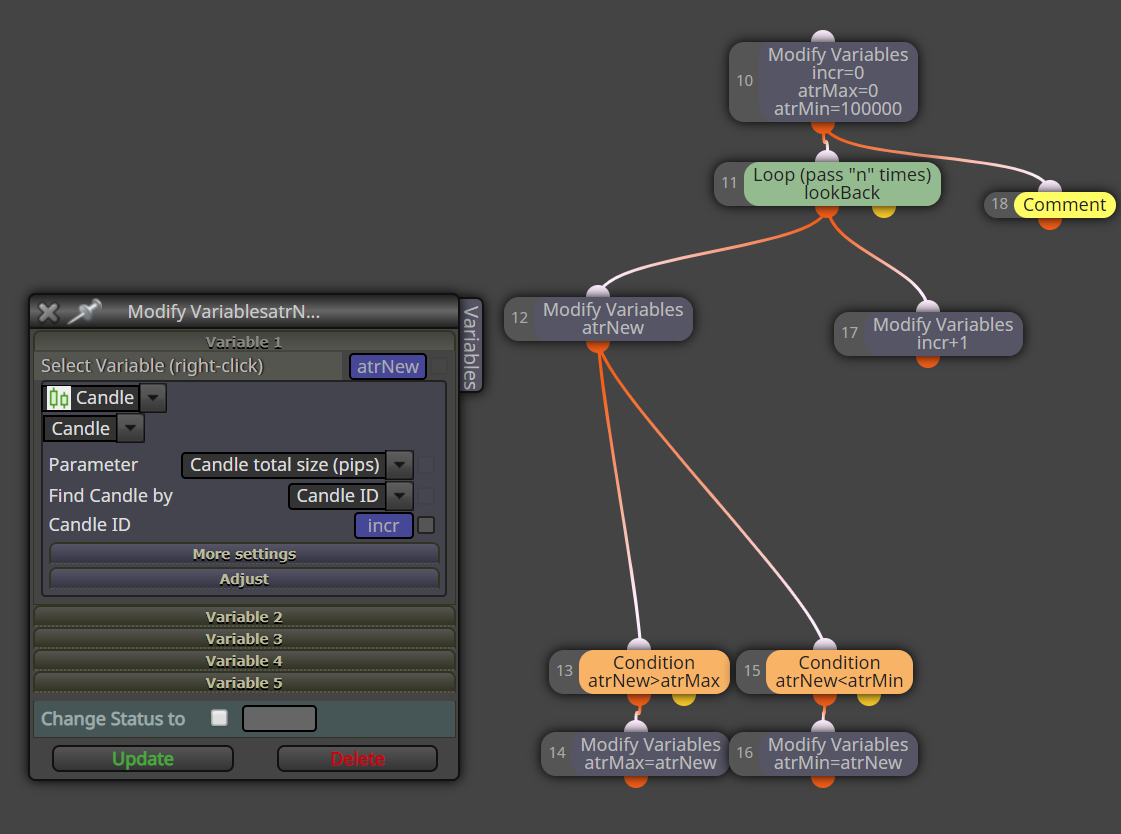Click the block number 11 label

tap(729, 183)
